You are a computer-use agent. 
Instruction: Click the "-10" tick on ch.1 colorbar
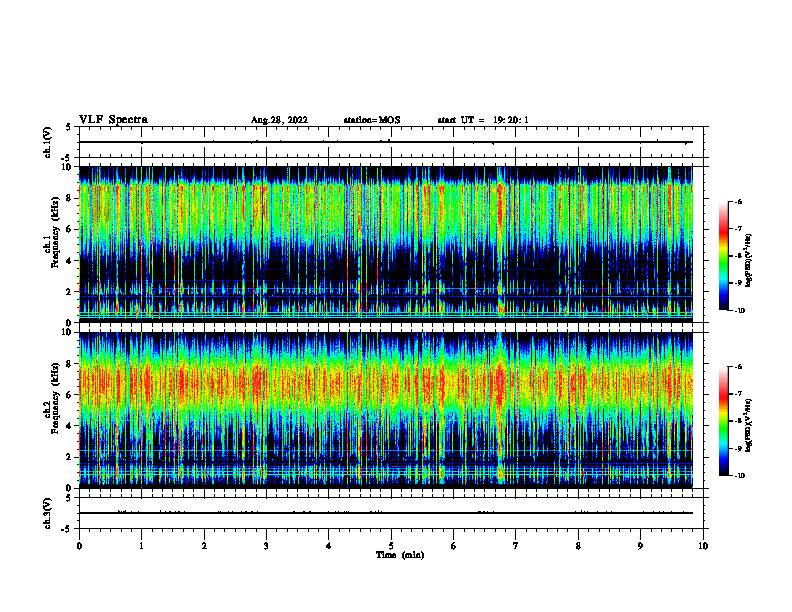click(x=739, y=311)
